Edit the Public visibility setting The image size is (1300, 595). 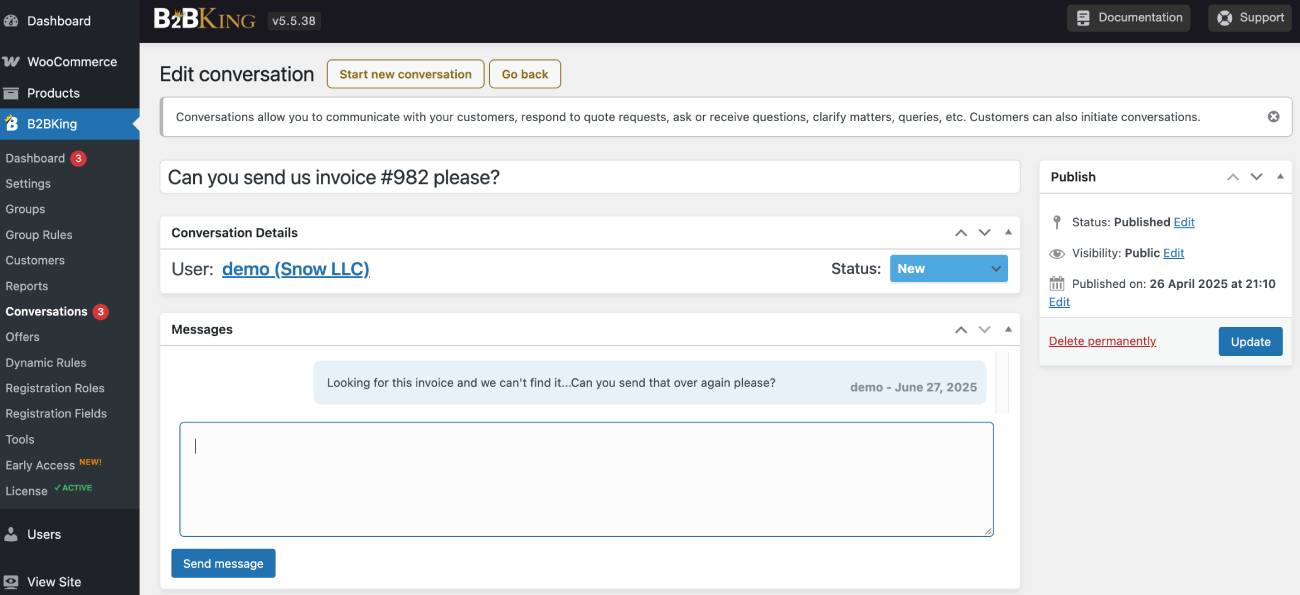1173,253
